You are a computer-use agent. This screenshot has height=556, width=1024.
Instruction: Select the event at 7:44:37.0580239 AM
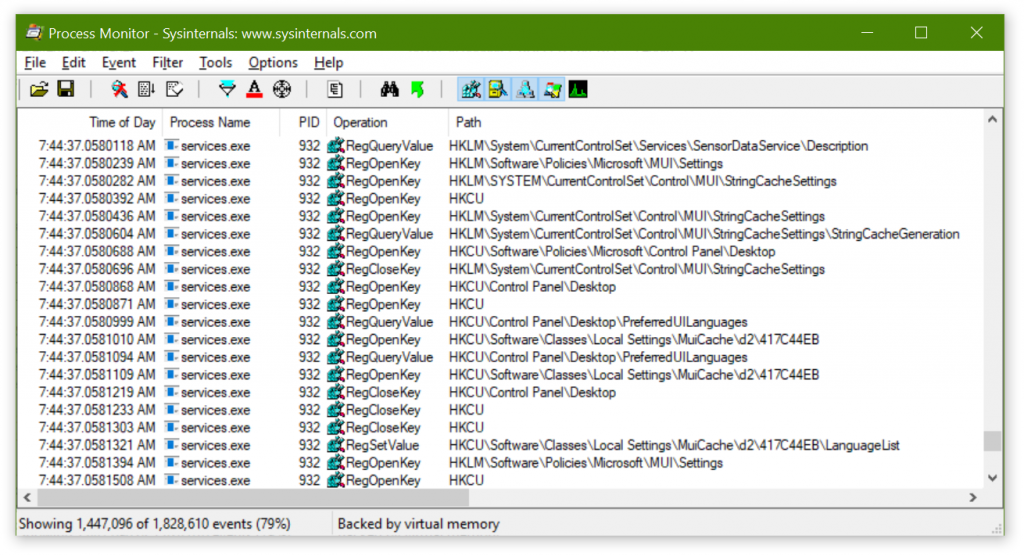click(x=502, y=163)
